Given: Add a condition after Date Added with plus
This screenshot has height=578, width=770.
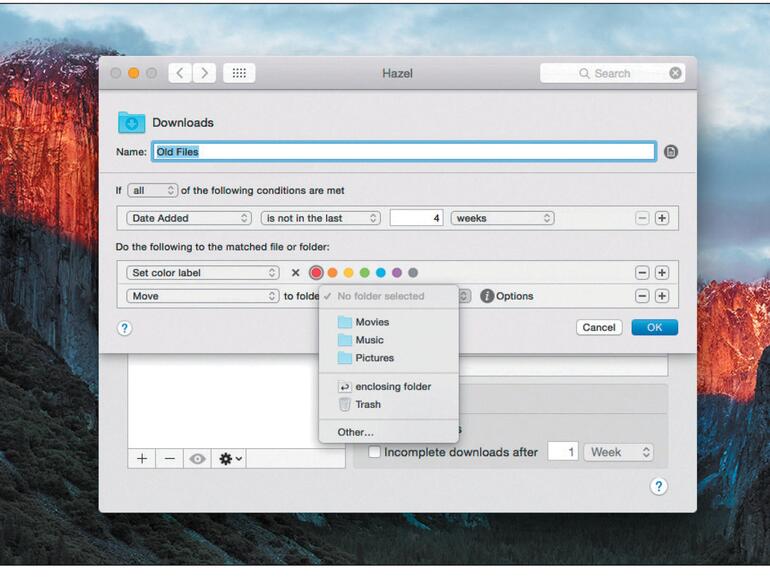Looking at the screenshot, I should 661,218.
